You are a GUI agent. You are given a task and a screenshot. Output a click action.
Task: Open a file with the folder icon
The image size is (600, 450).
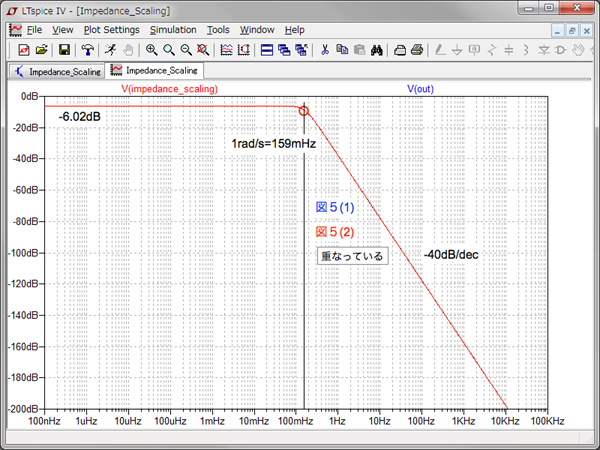(42, 49)
